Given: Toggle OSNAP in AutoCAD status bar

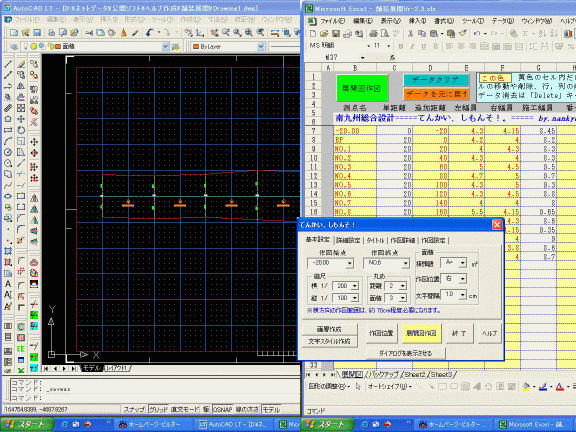Looking at the screenshot, I should pyautogui.click(x=222, y=409).
